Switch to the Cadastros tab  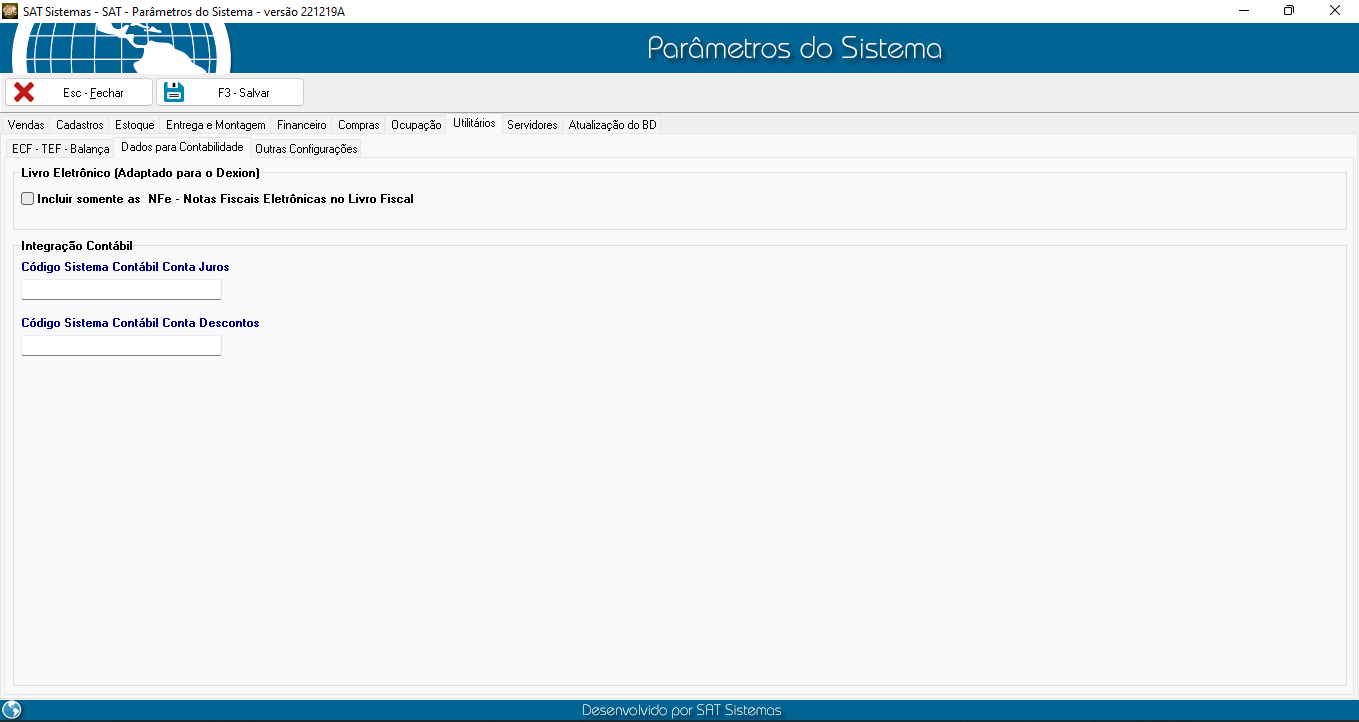click(80, 125)
